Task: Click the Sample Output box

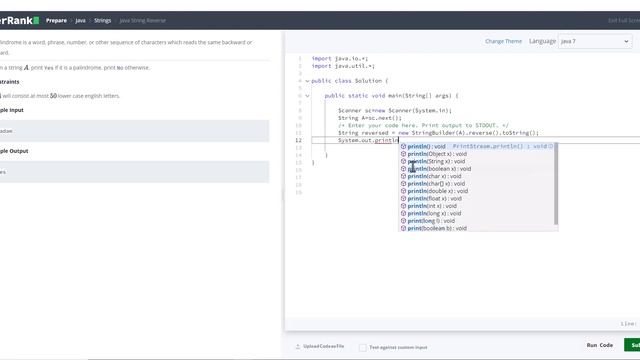Action: click(134, 172)
